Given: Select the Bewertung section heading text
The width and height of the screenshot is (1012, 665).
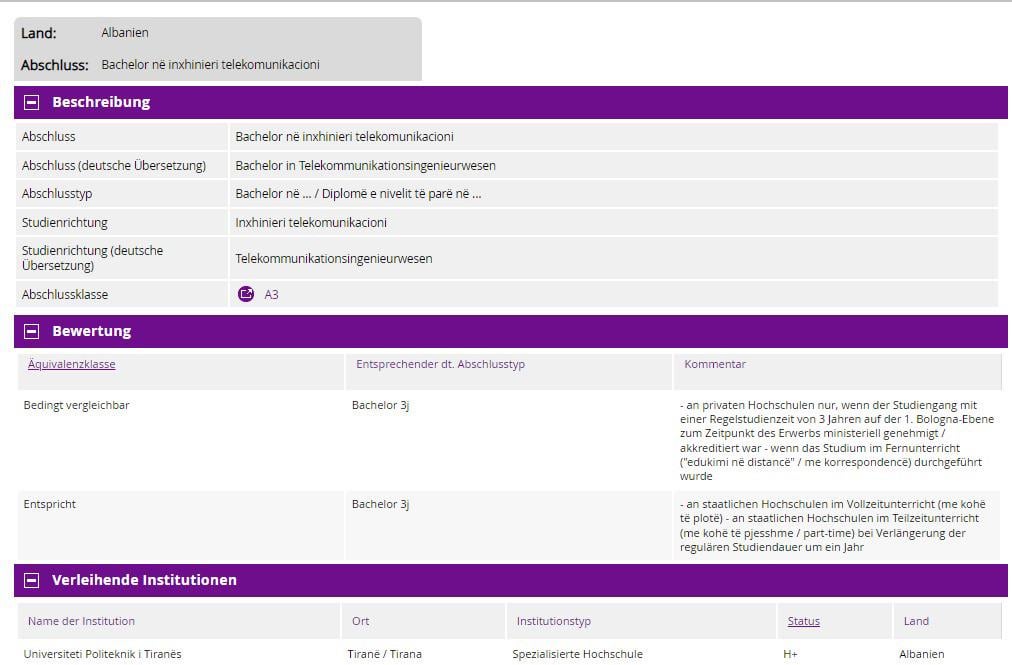Looking at the screenshot, I should 92,331.
